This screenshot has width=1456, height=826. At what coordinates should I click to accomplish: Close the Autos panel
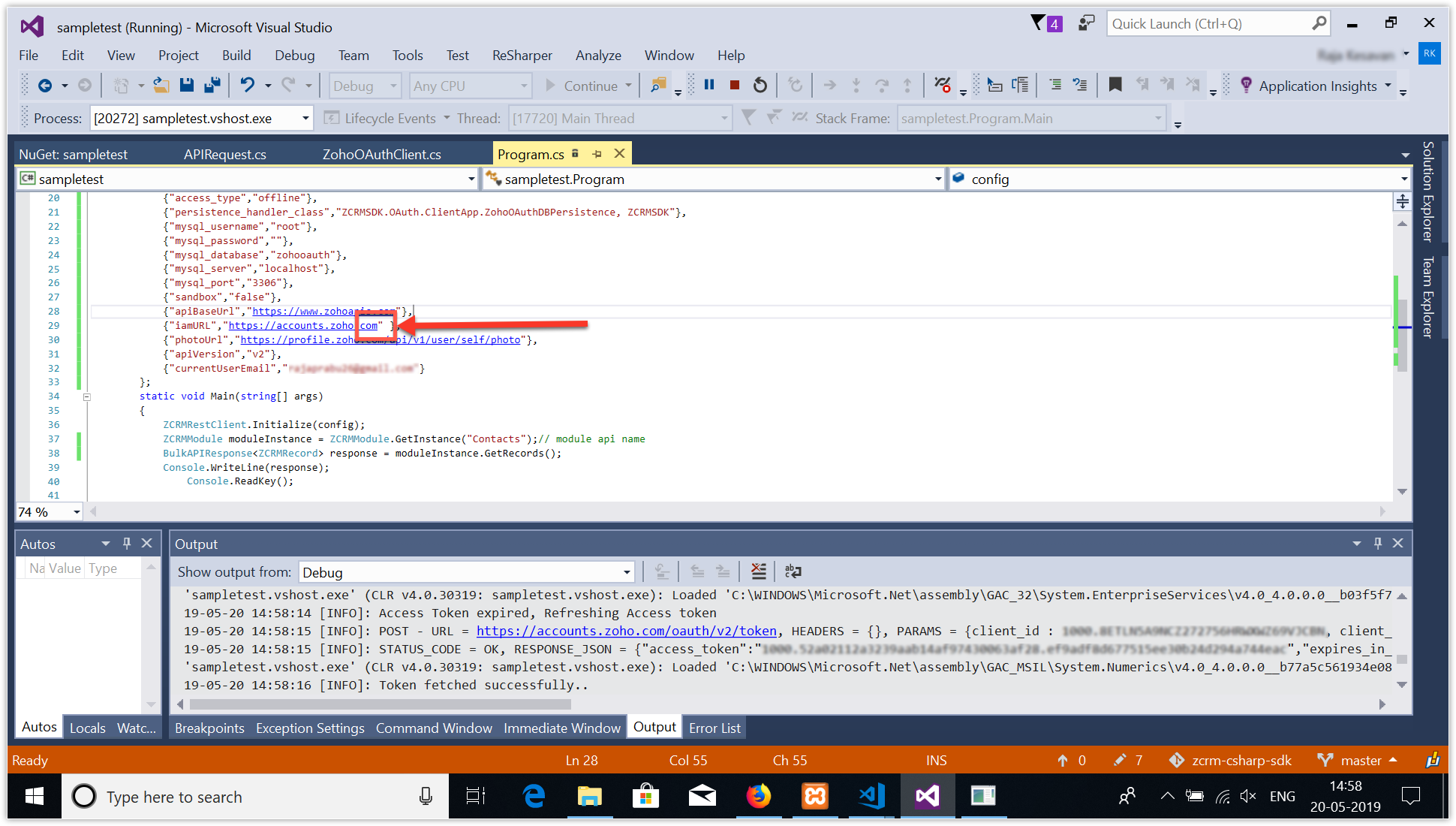pyautogui.click(x=147, y=543)
